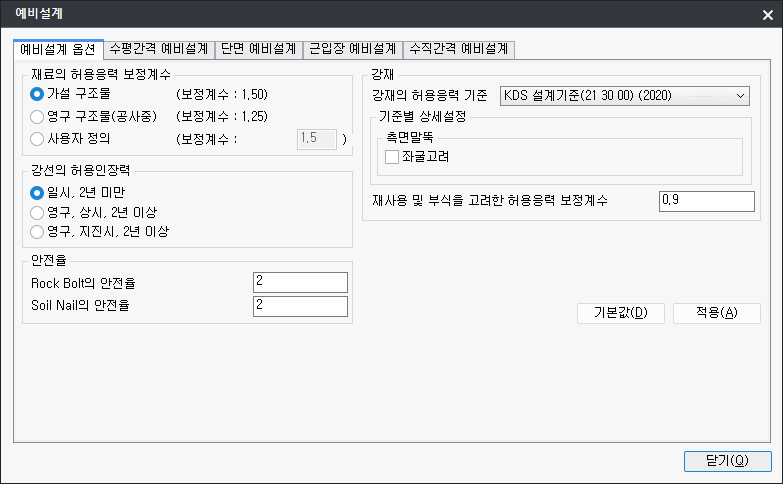
Task: Select the 근입장 예비설계 tab
Action: click(x=351, y=48)
